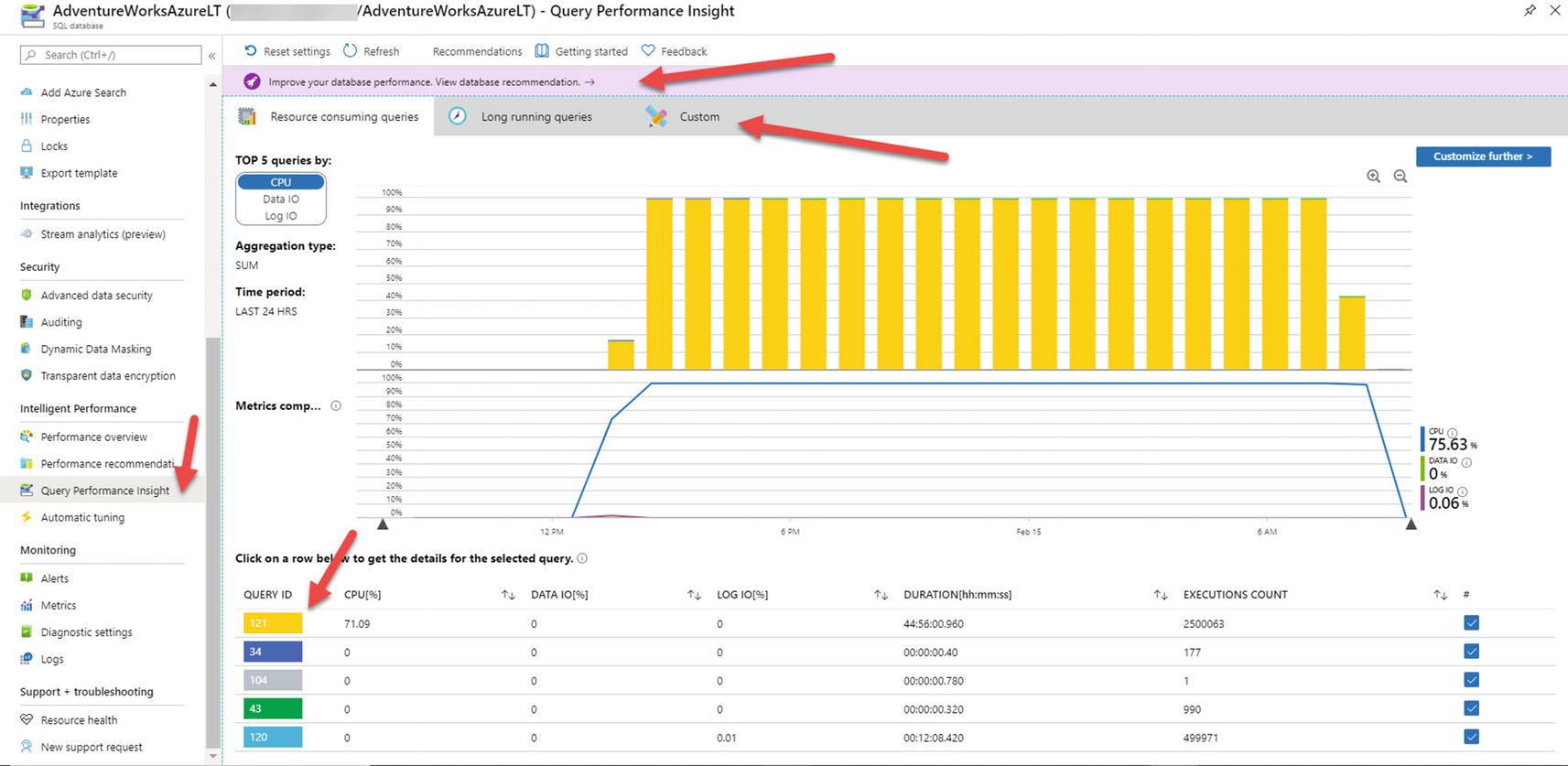Click the Resource health heart icon
Screen dimensions: 1568x766
coord(27,719)
